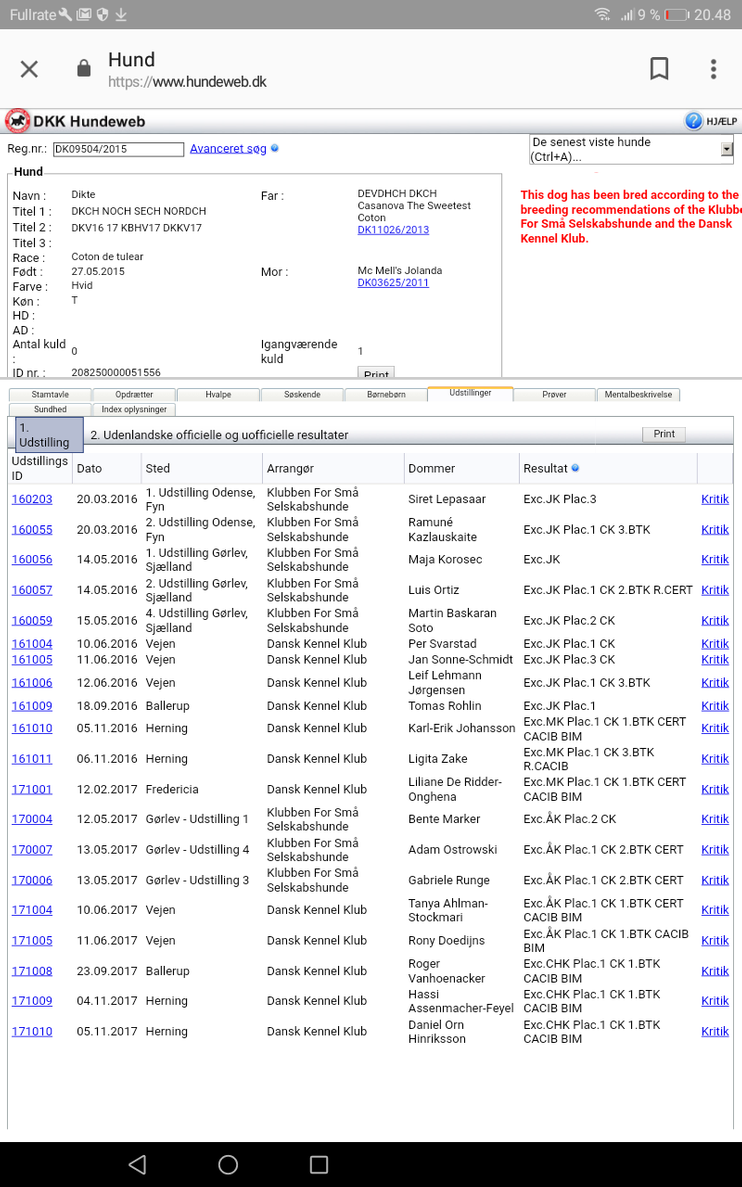The image size is (742, 1187).
Task: Click Print button in the exhibitions list
Action: (664, 434)
